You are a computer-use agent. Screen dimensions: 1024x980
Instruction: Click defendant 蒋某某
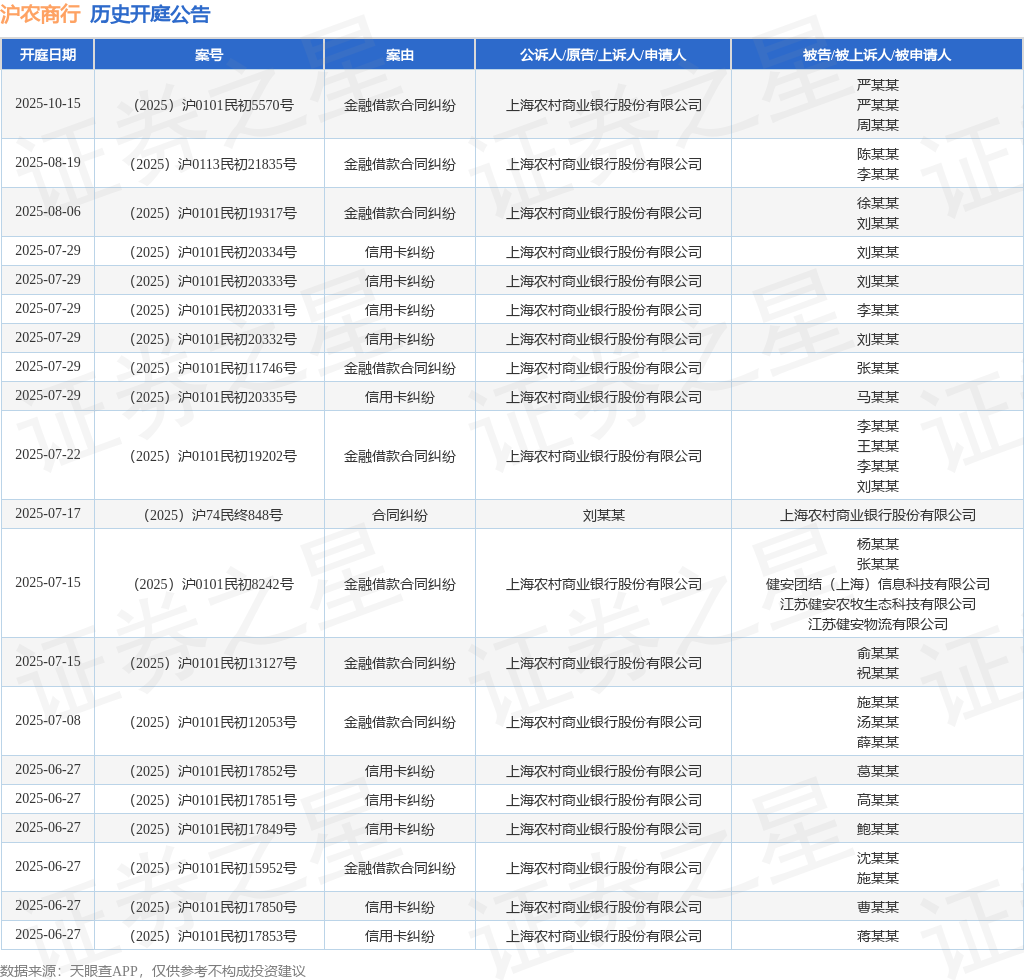pos(878,936)
